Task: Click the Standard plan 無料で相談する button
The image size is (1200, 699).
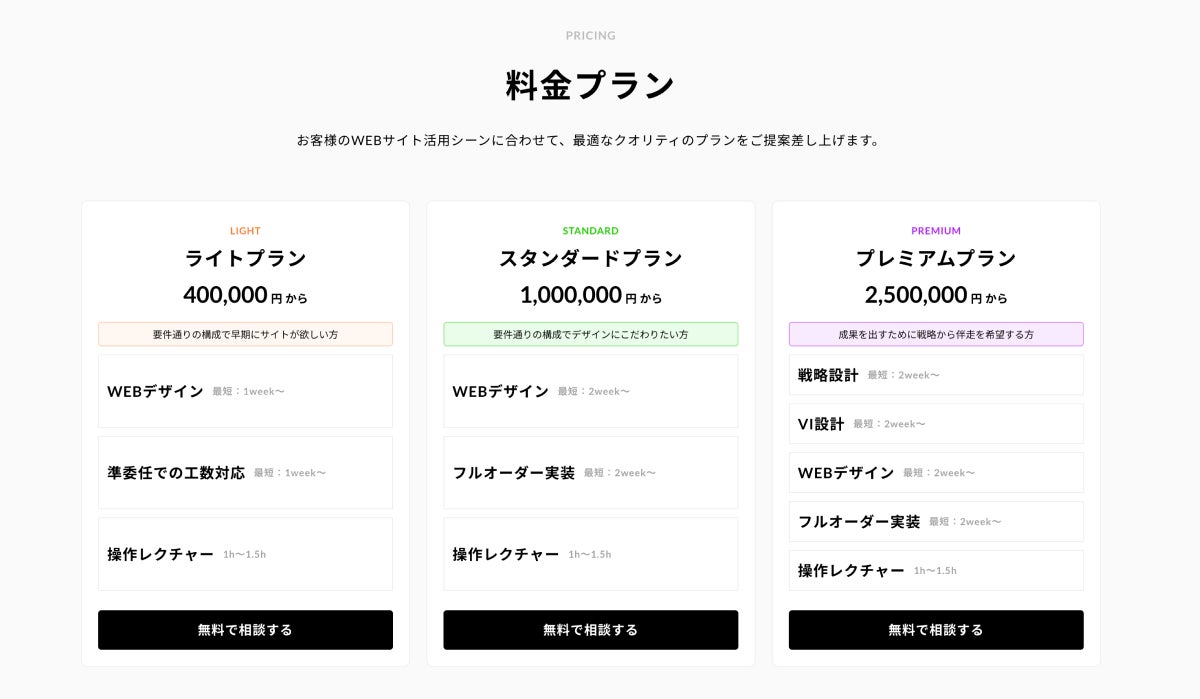Action: (x=590, y=630)
